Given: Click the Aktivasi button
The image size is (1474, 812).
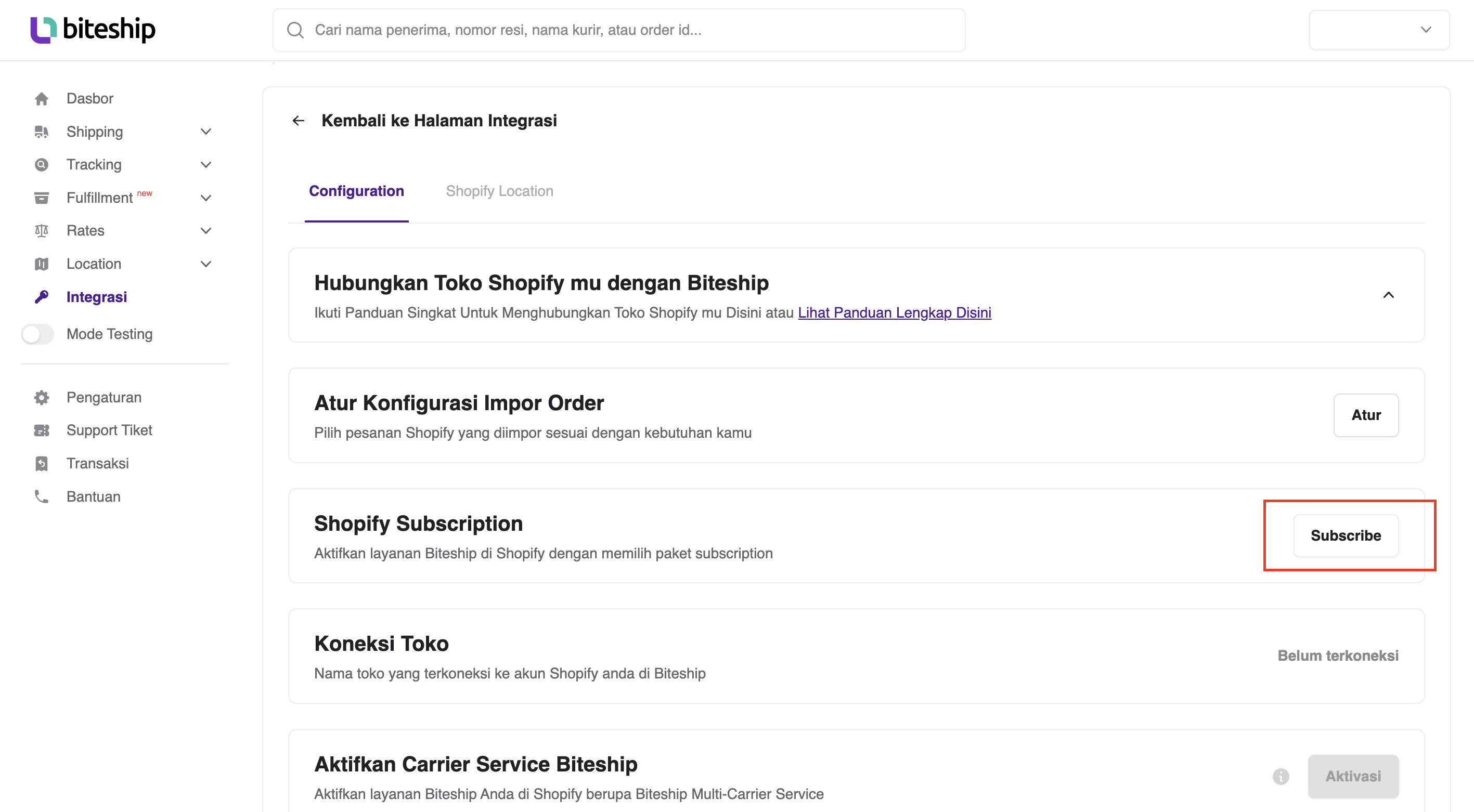Looking at the screenshot, I should pyautogui.click(x=1353, y=776).
